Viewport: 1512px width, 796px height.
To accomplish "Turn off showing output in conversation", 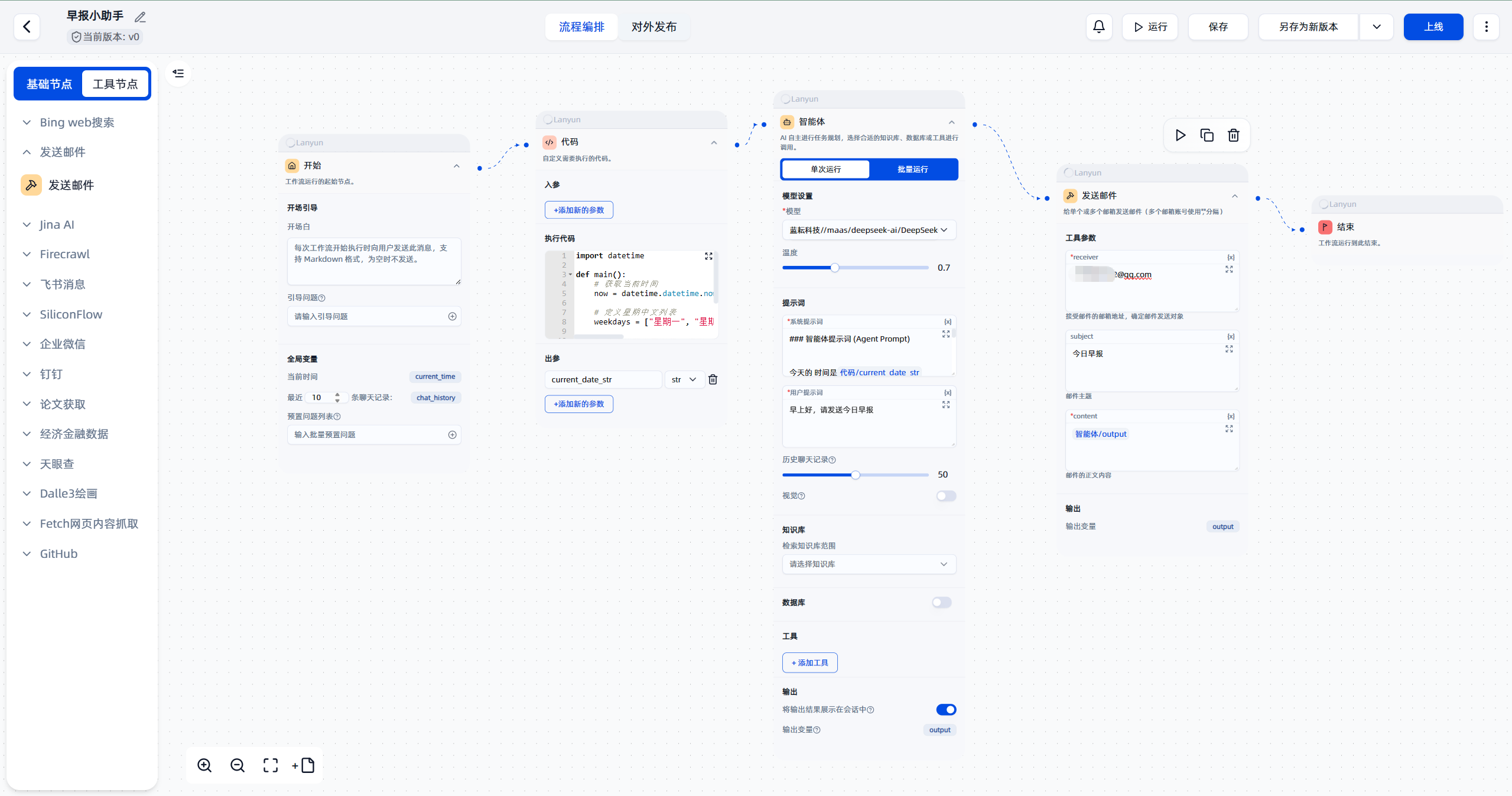I will tap(945, 709).
